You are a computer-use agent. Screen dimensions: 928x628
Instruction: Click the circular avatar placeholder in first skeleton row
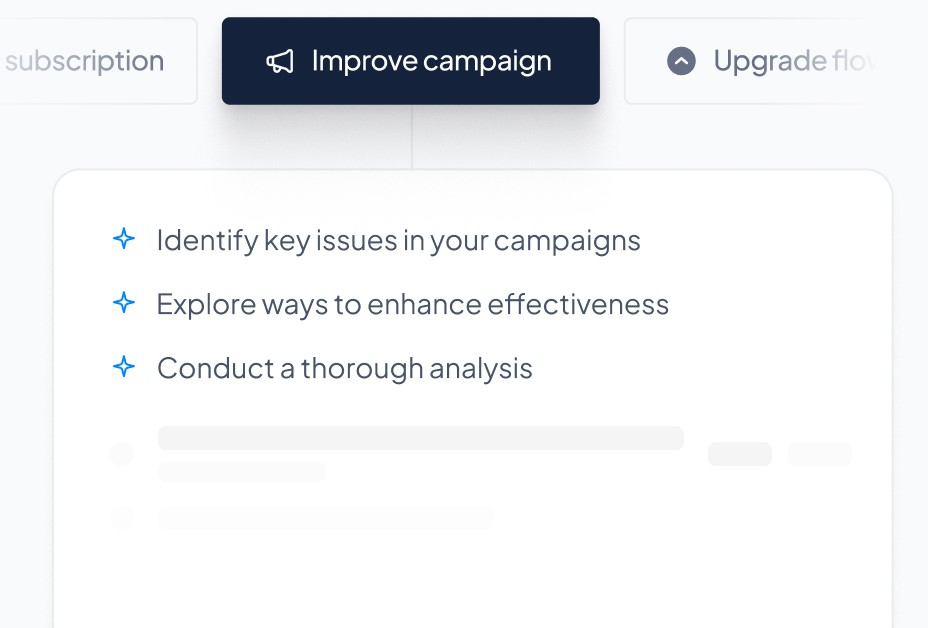[123, 454]
